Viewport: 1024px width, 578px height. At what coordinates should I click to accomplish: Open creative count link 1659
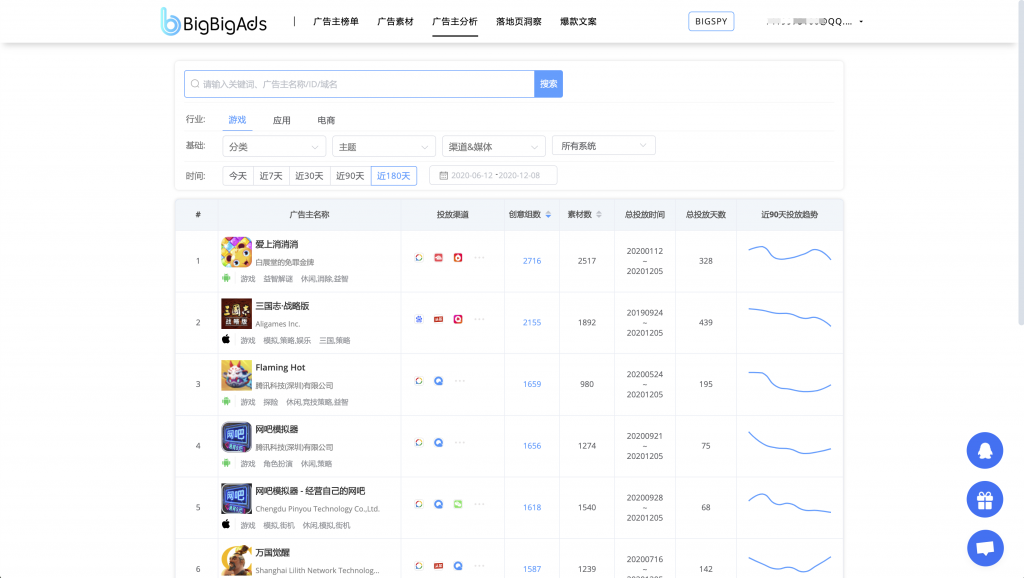point(532,384)
